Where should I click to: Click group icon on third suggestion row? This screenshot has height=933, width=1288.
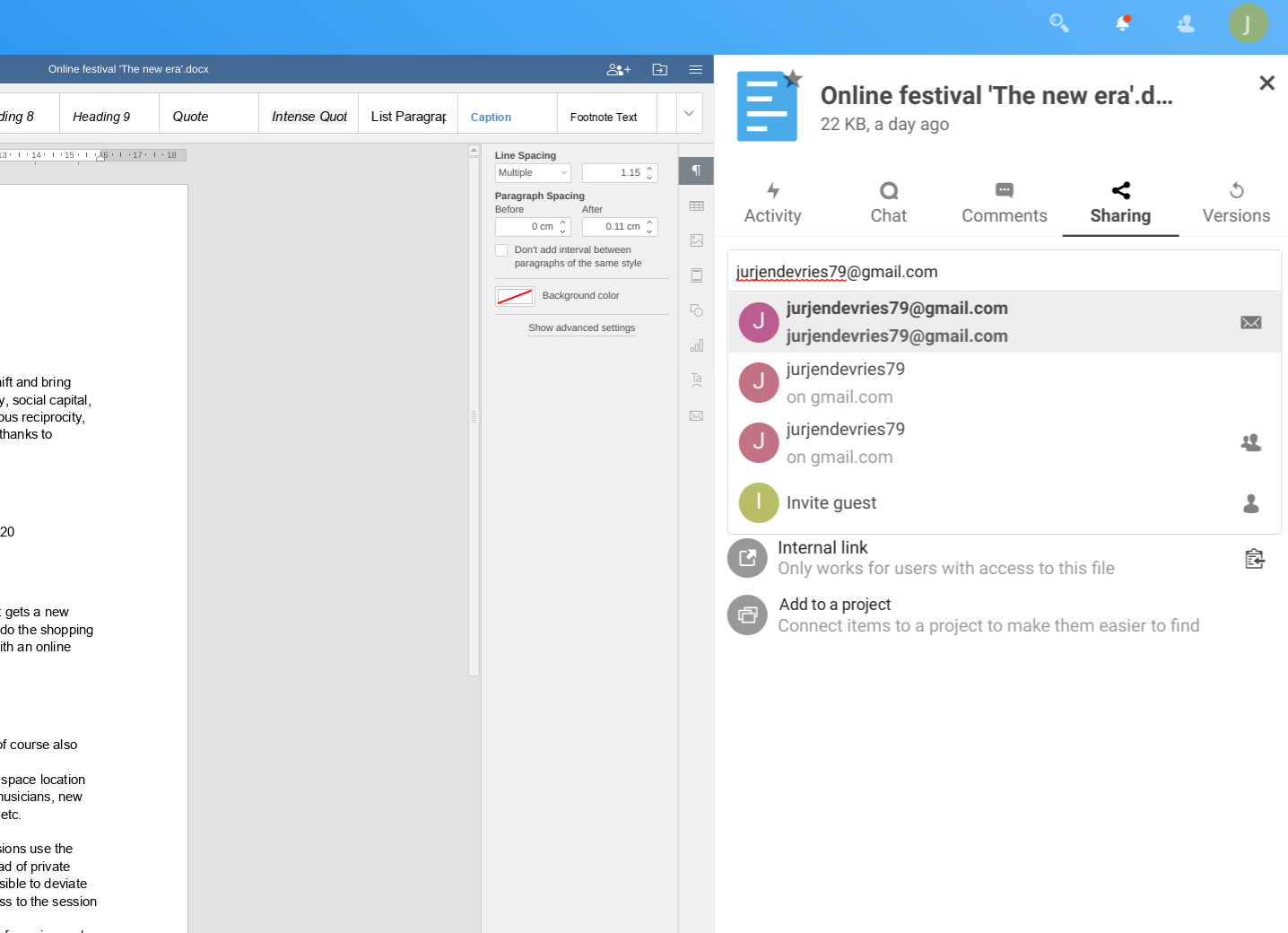[1251, 442]
